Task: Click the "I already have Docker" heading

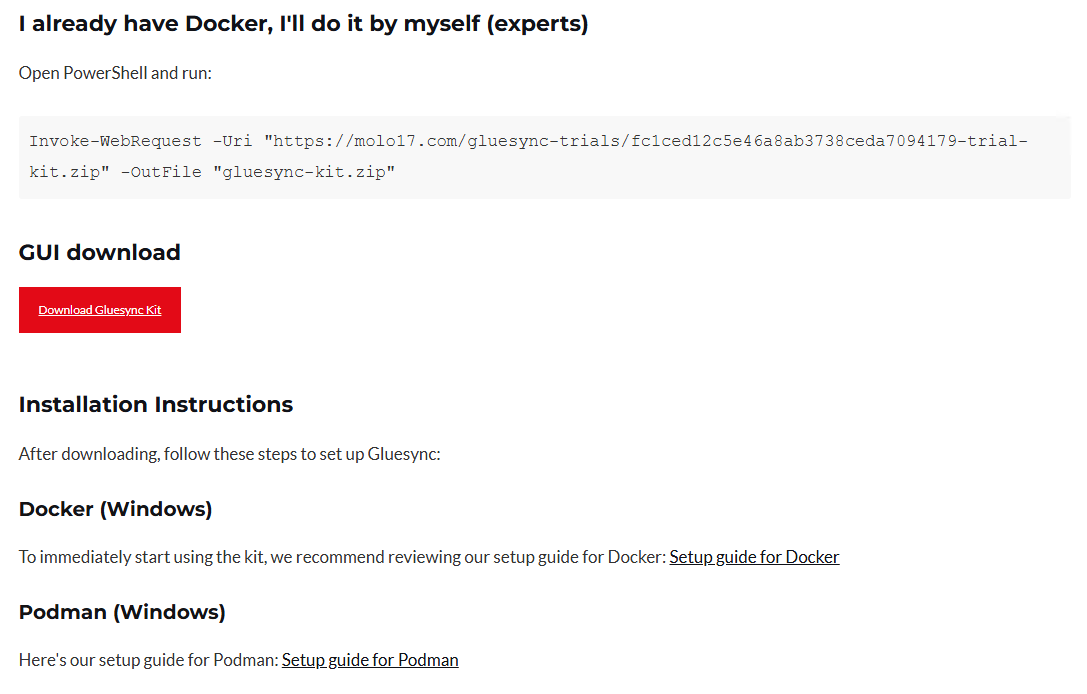Action: [x=250, y=24]
